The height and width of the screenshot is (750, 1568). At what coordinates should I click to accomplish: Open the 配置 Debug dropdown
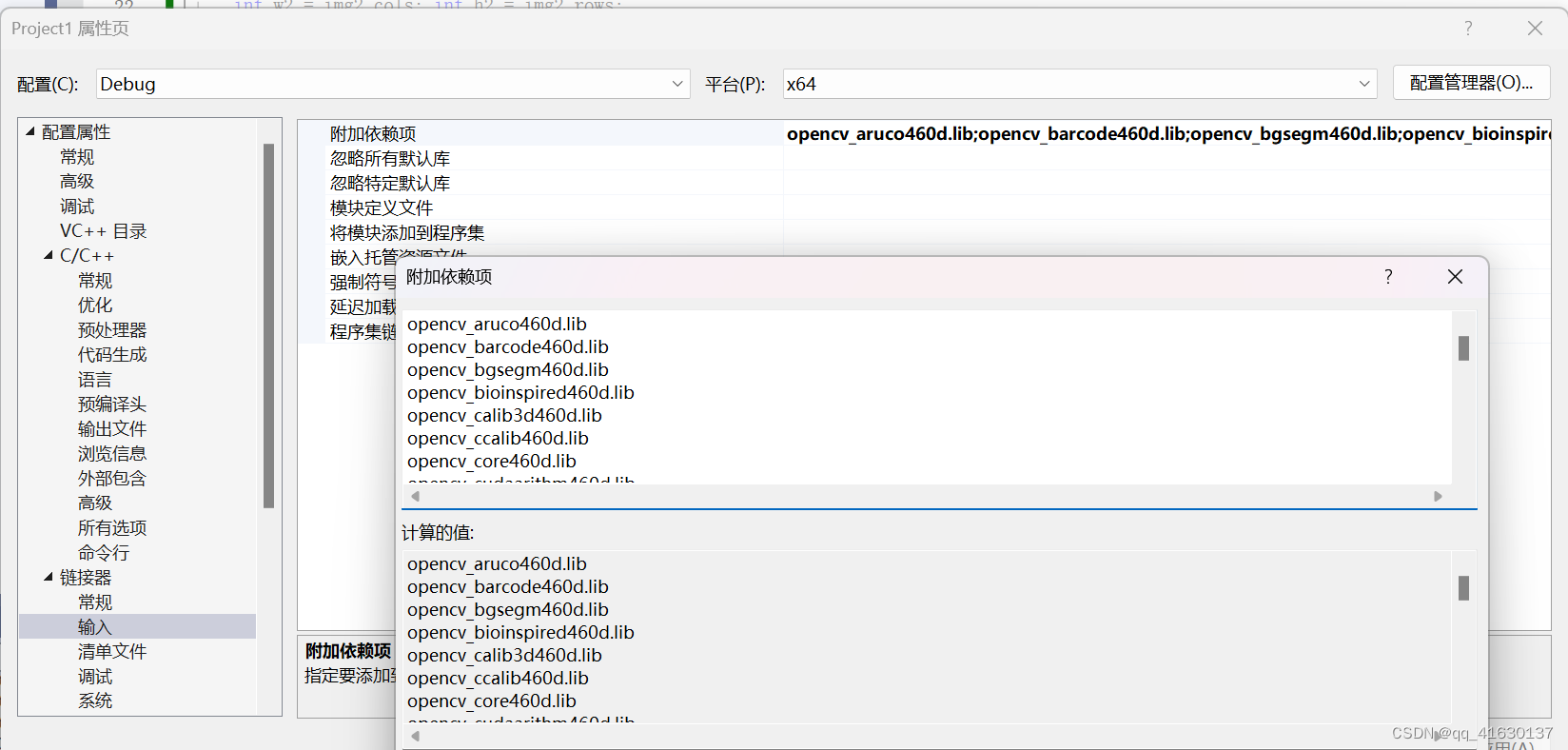click(x=393, y=84)
